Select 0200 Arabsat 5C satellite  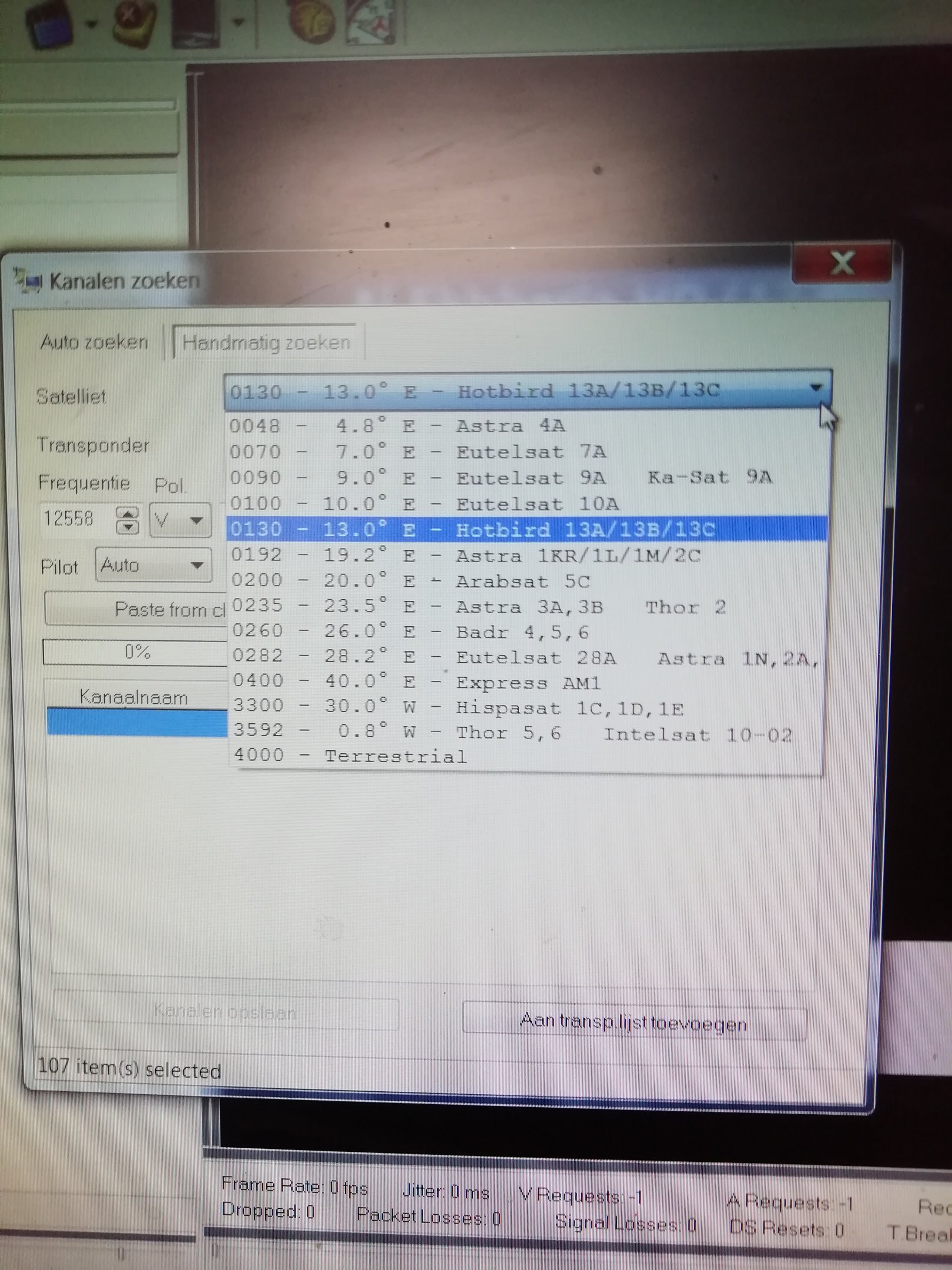[527, 581]
